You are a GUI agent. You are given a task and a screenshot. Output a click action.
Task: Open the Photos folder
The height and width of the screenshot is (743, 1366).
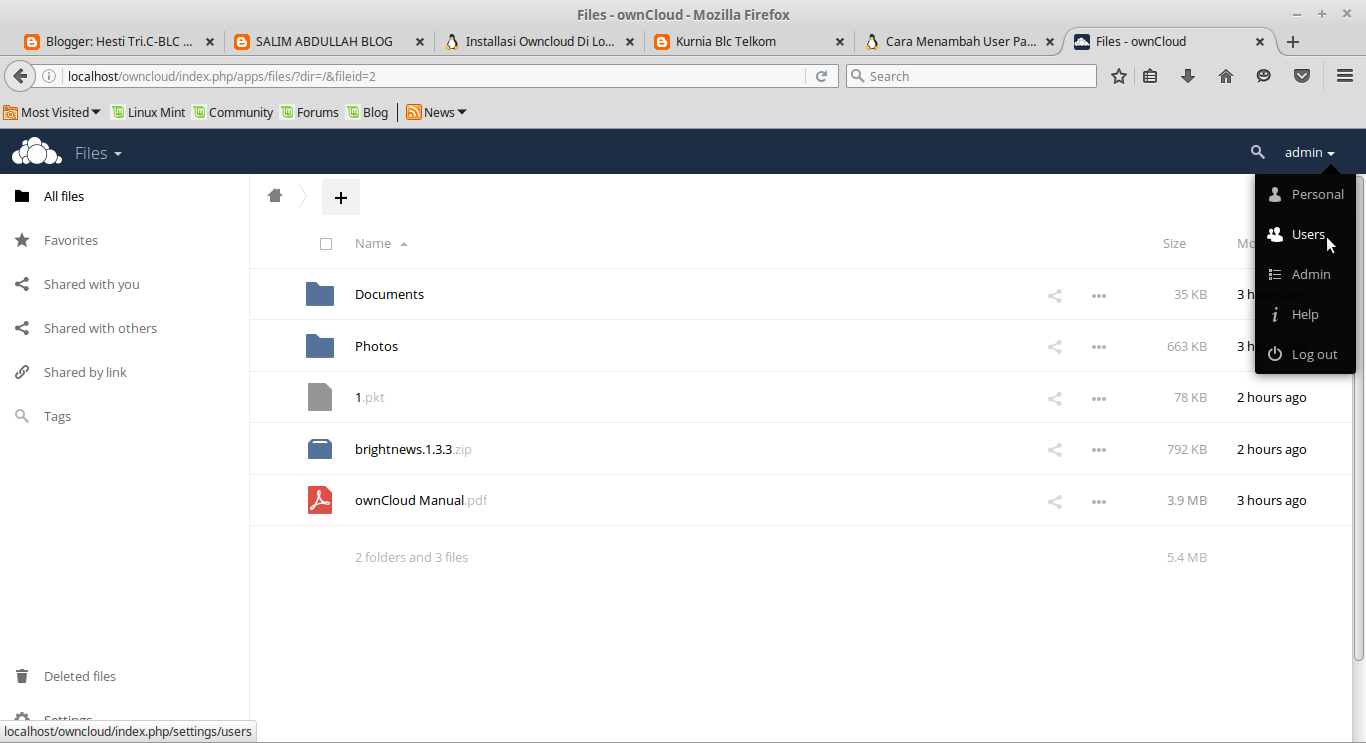(376, 346)
